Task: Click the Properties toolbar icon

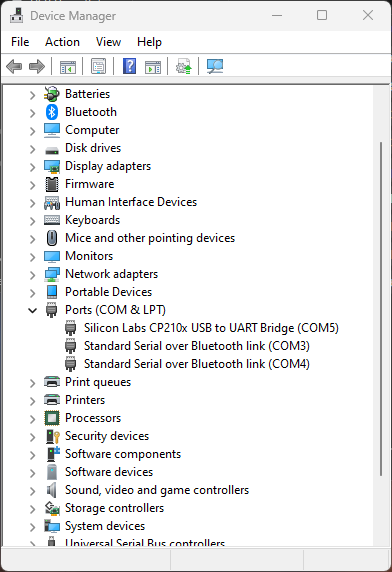Action: coord(98,66)
